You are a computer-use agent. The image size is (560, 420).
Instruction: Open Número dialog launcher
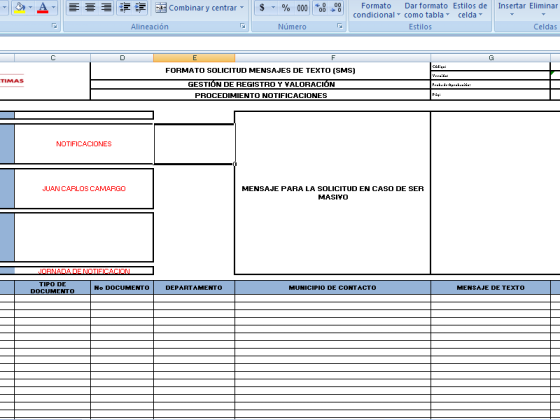340,26
